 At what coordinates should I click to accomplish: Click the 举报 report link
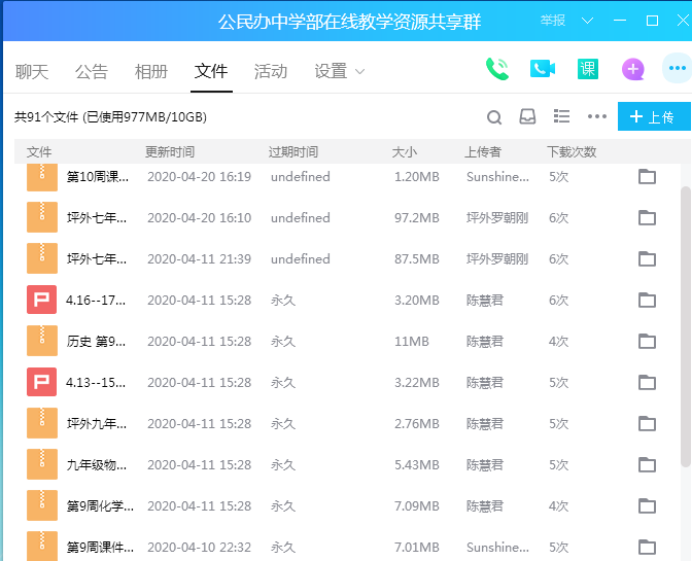553,20
